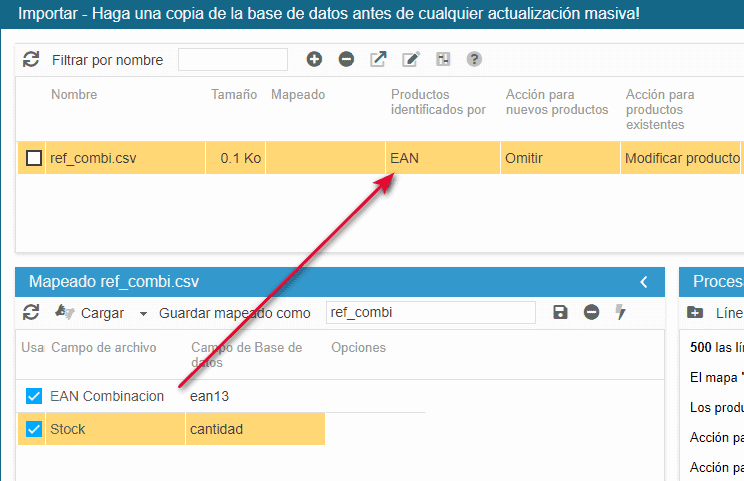Collapse the Mapeado ref_combi.csv panel
744x481 pixels.
click(644, 282)
